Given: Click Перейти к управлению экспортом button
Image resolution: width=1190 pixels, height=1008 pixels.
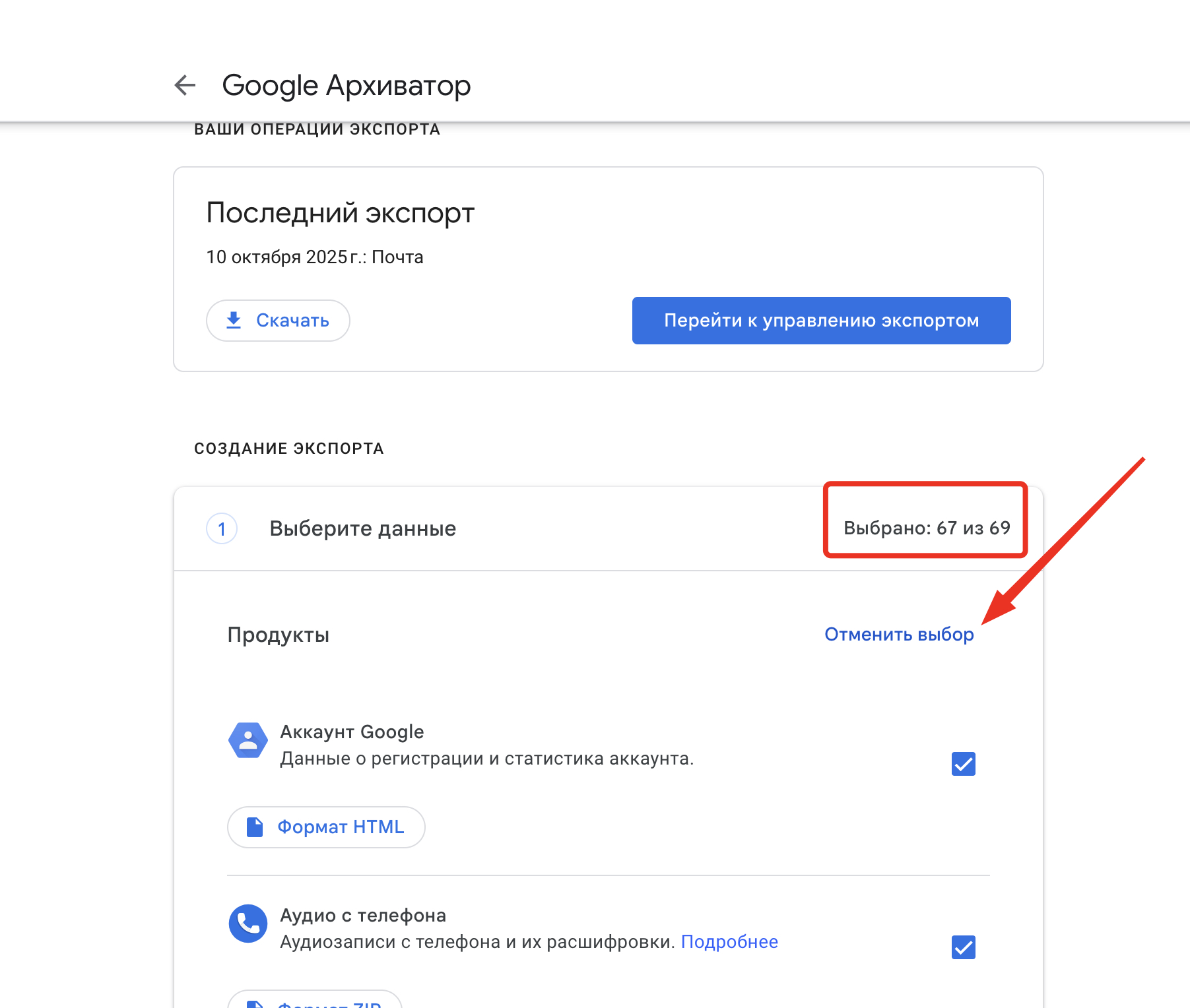Looking at the screenshot, I should 821,321.
